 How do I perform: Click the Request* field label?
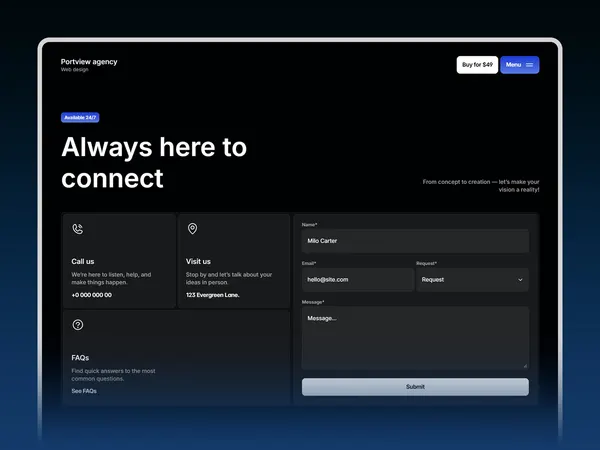[x=426, y=263]
